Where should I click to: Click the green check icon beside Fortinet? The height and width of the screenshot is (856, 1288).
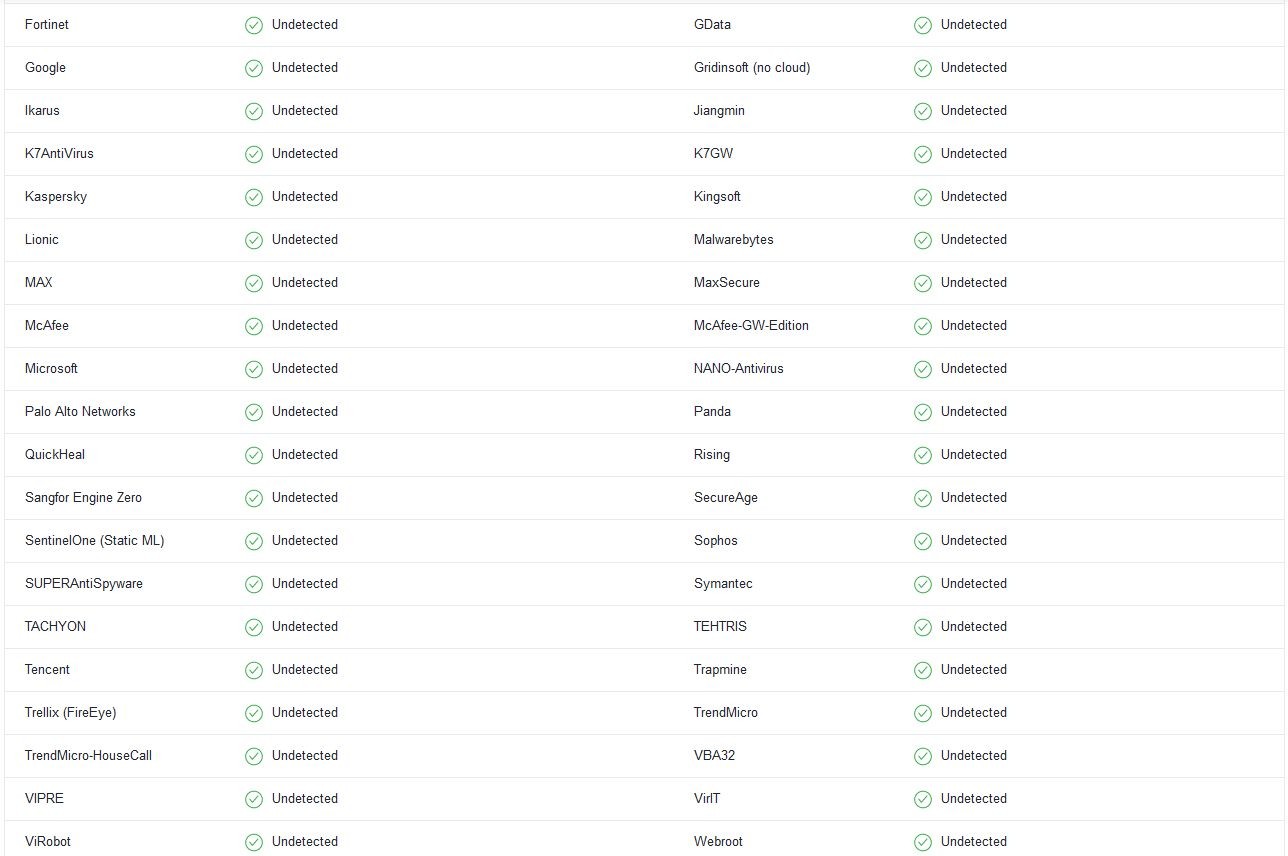[254, 25]
